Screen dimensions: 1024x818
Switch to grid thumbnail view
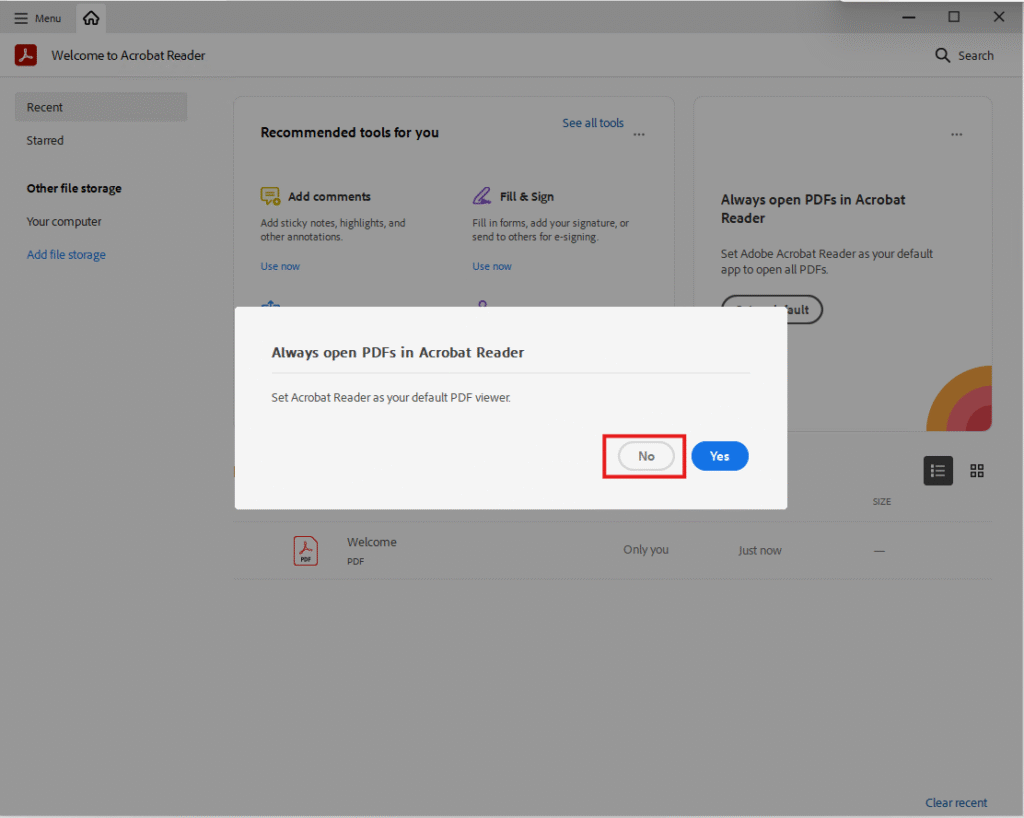(977, 471)
